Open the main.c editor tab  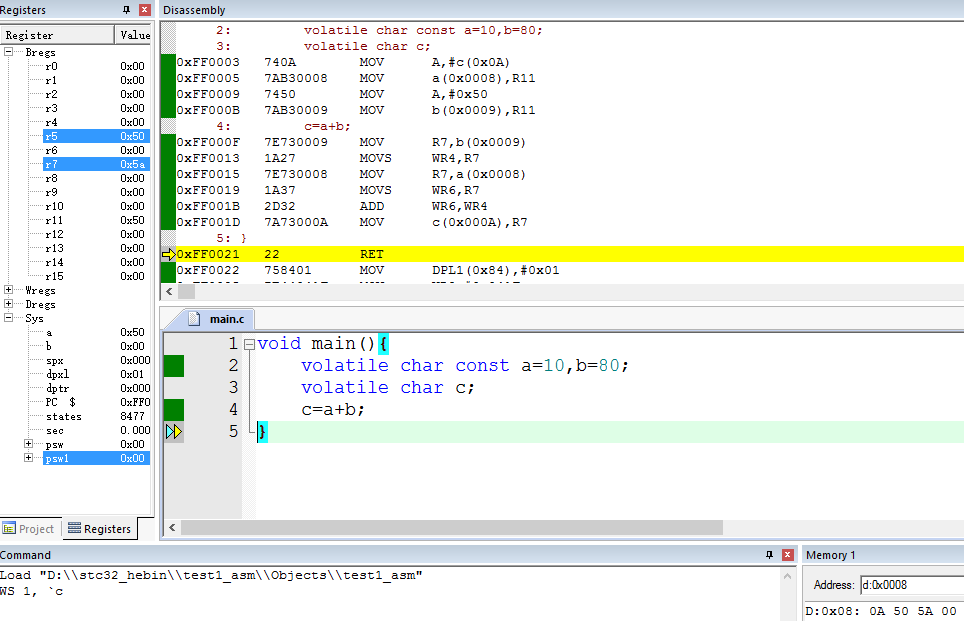(220, 318)
